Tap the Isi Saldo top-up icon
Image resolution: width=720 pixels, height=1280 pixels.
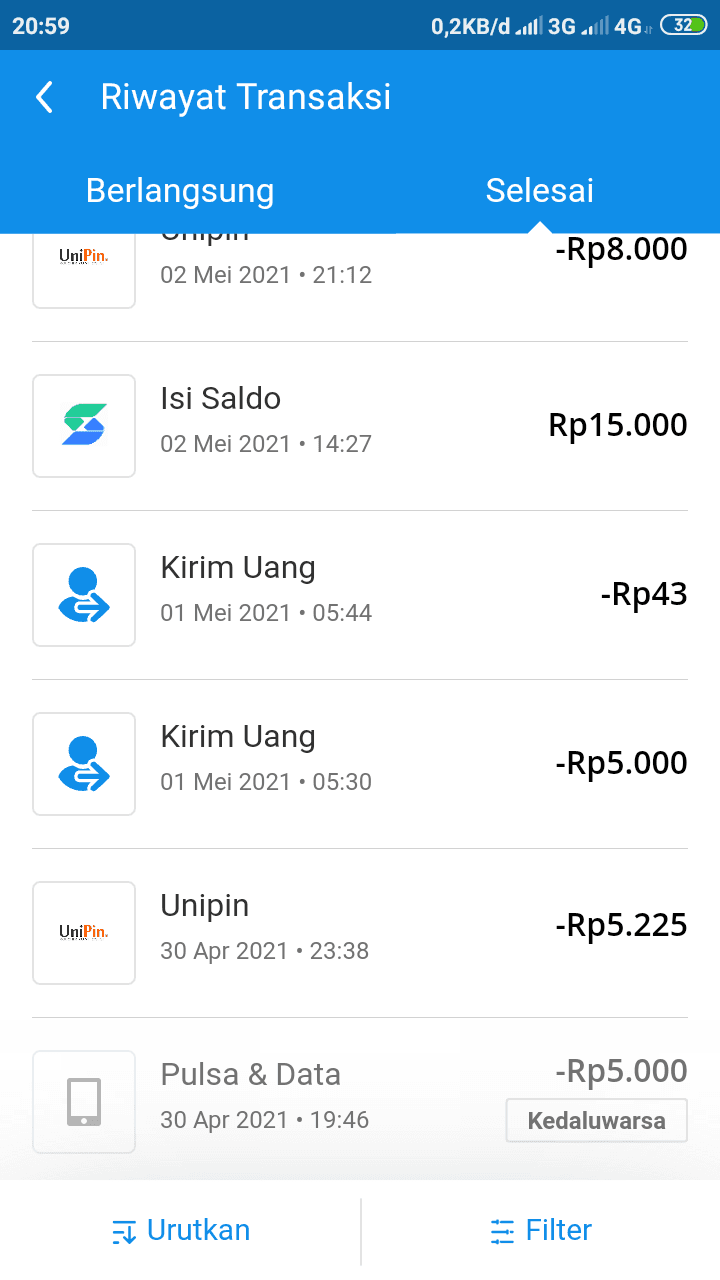tap(84, 425)
